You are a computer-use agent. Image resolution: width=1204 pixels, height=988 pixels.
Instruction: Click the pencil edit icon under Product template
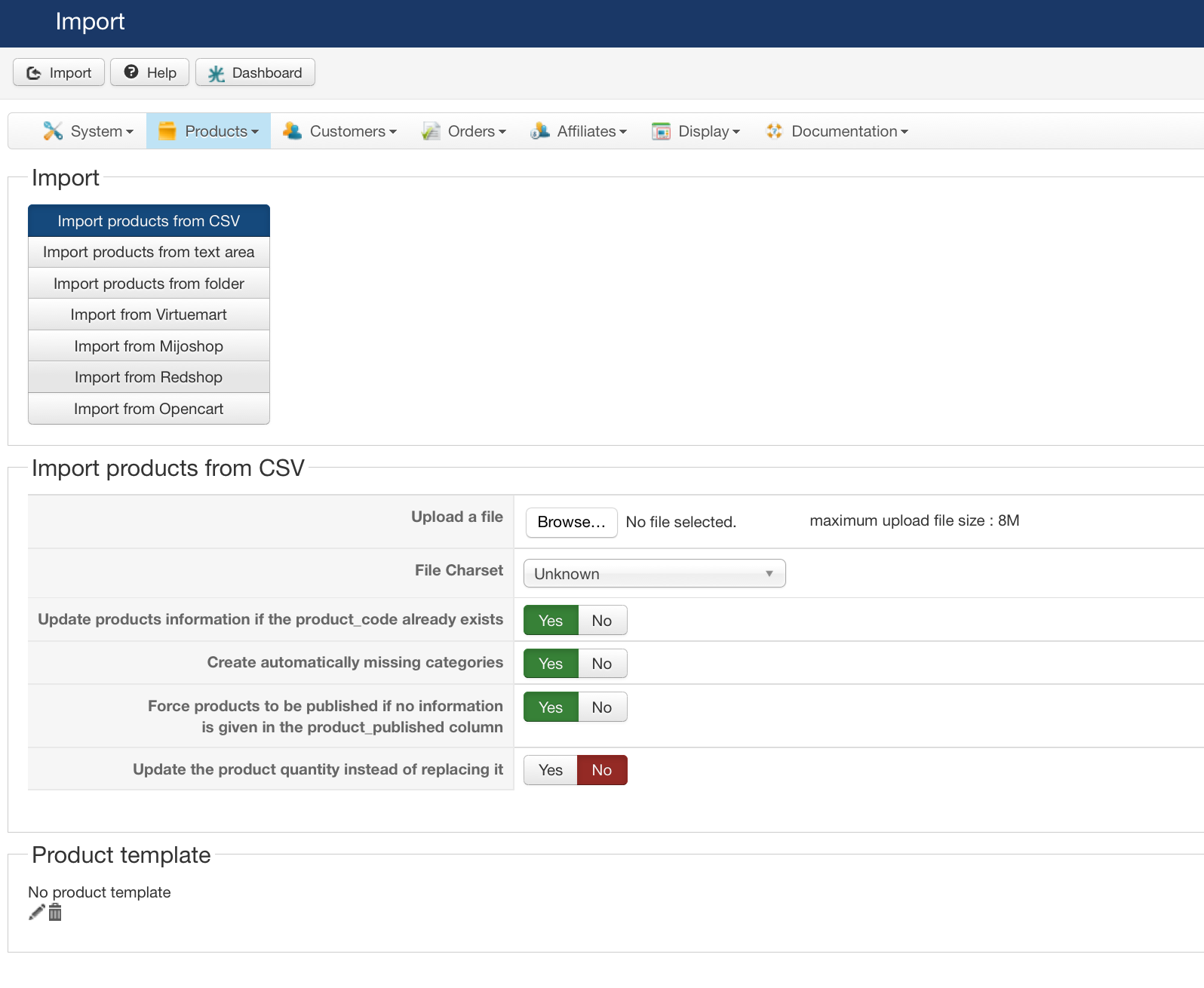[x=37, y=913]
